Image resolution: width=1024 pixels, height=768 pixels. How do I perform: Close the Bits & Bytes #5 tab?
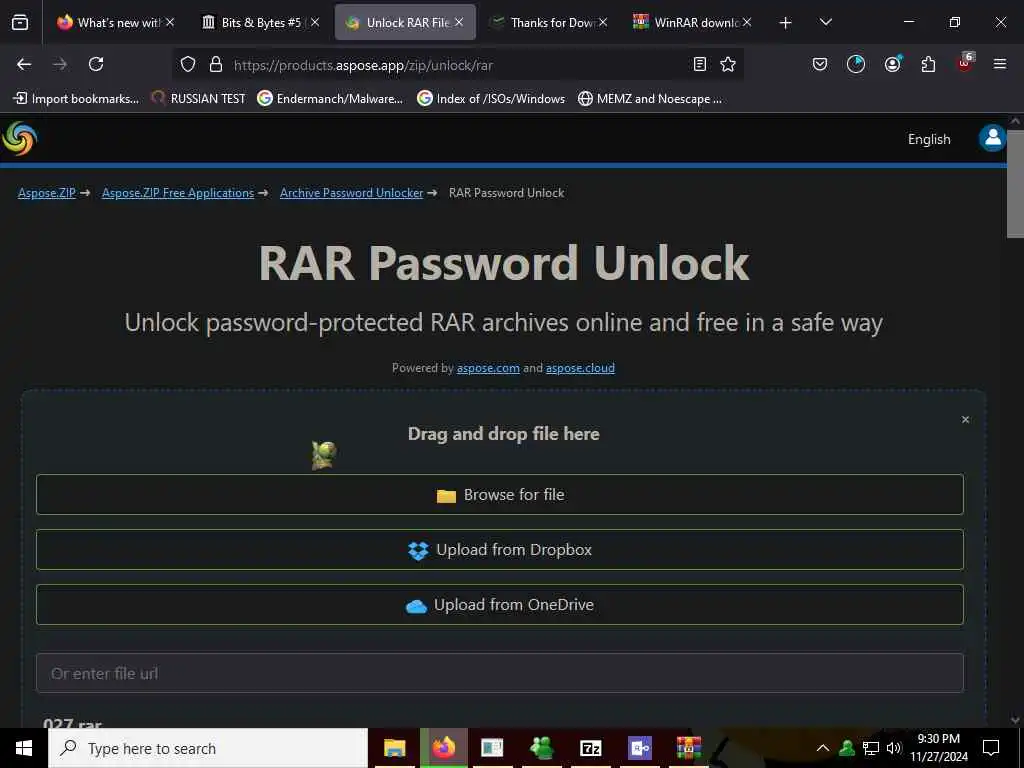click(x=315, y=22)
